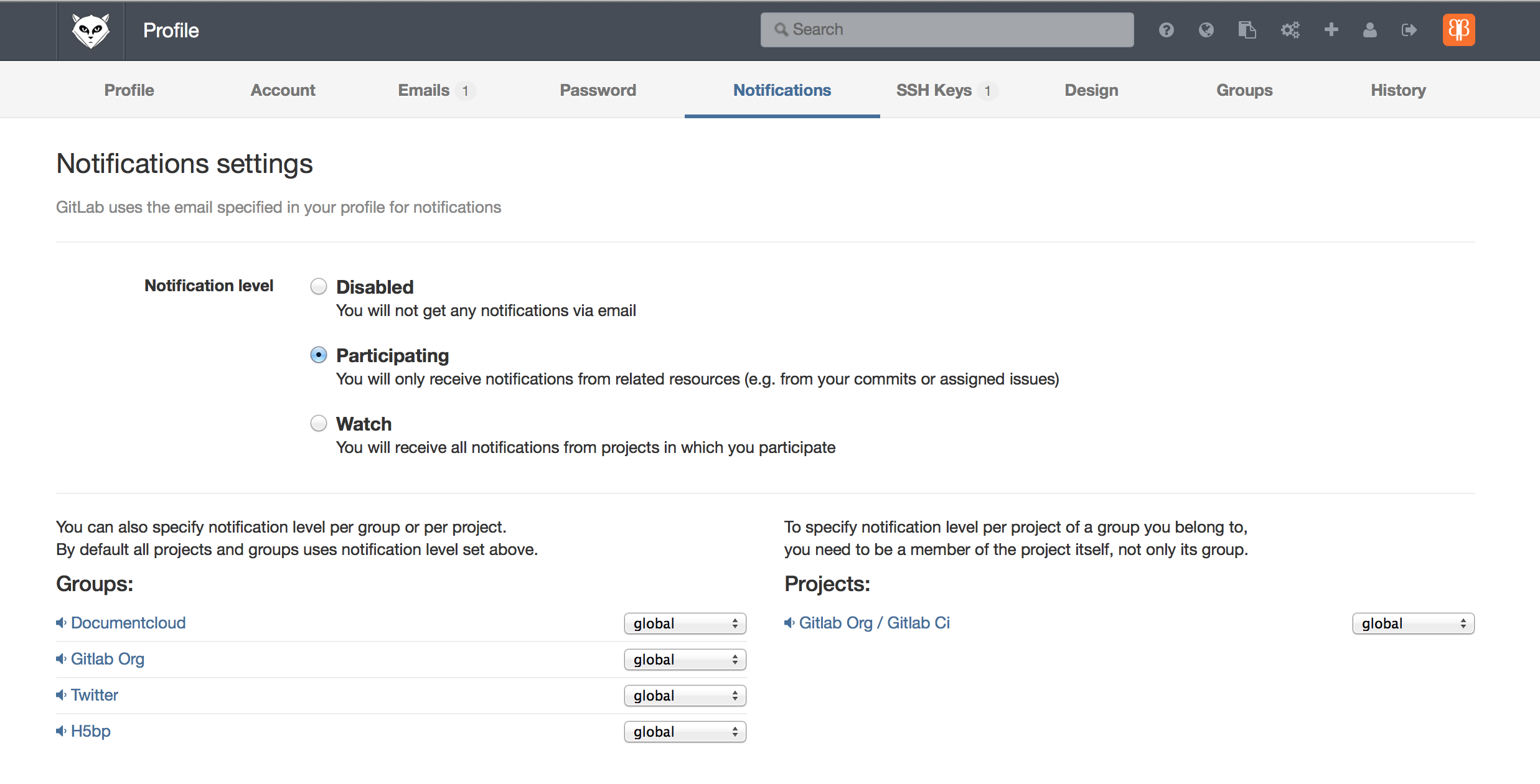The image size is (1540, 784).
Task: Select the Disabled notification level
Action: point(319,286)
